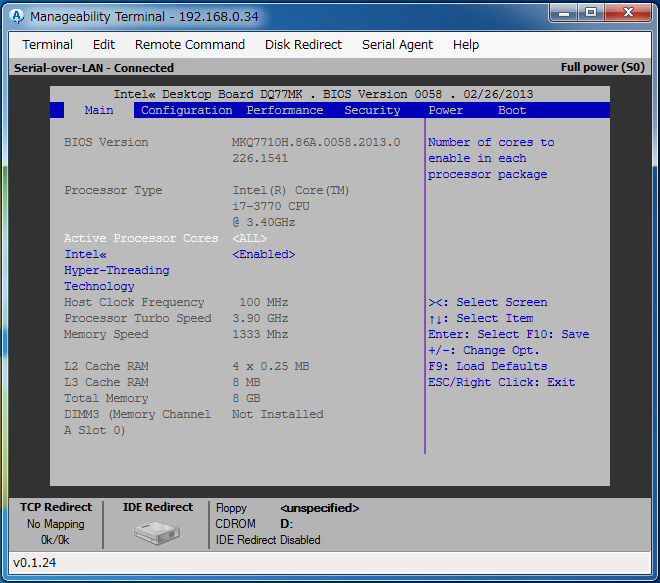
Task: Open the Boot BIOS tab
Action: tap(512, 110)
